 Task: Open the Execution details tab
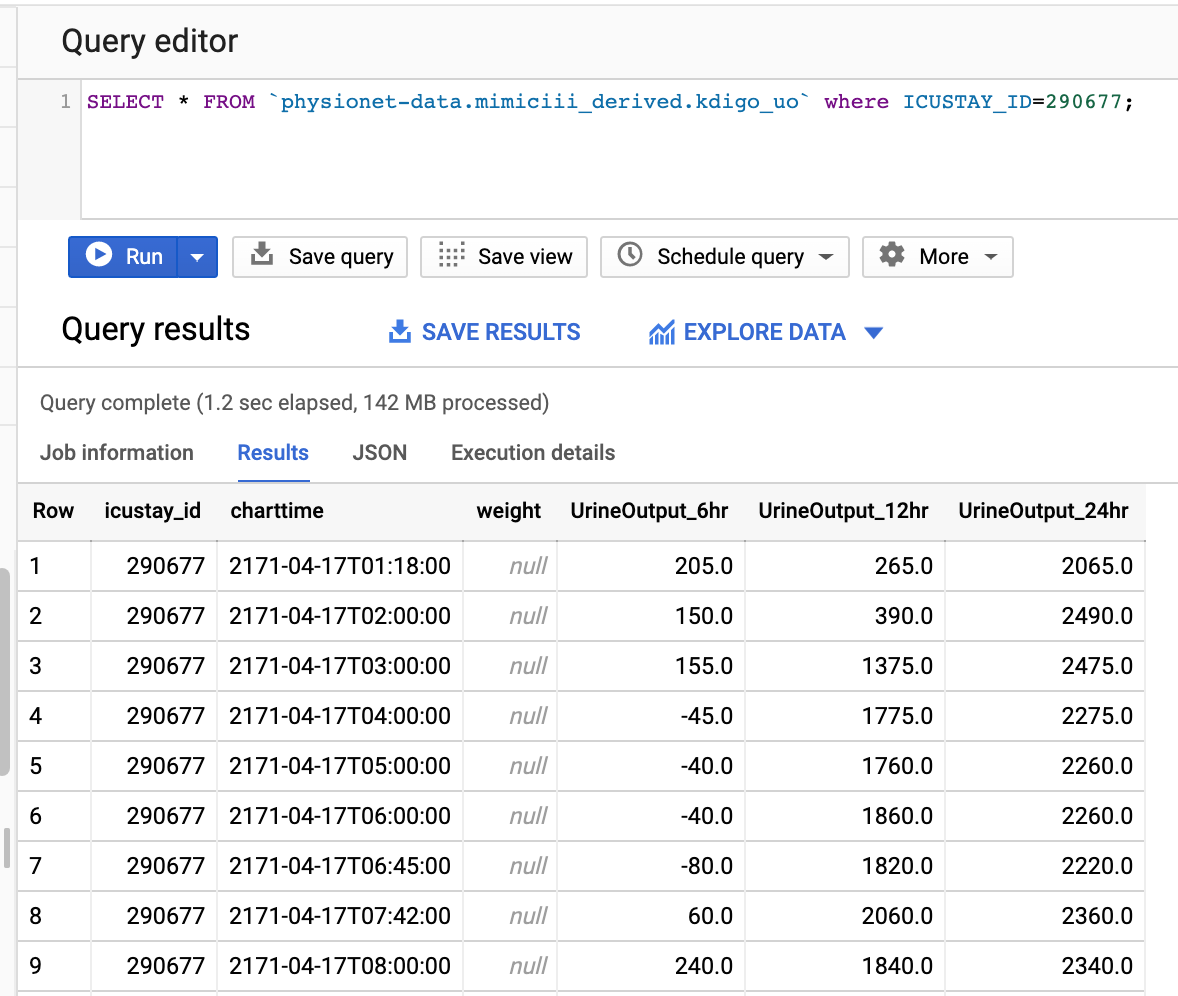(532, 452)
